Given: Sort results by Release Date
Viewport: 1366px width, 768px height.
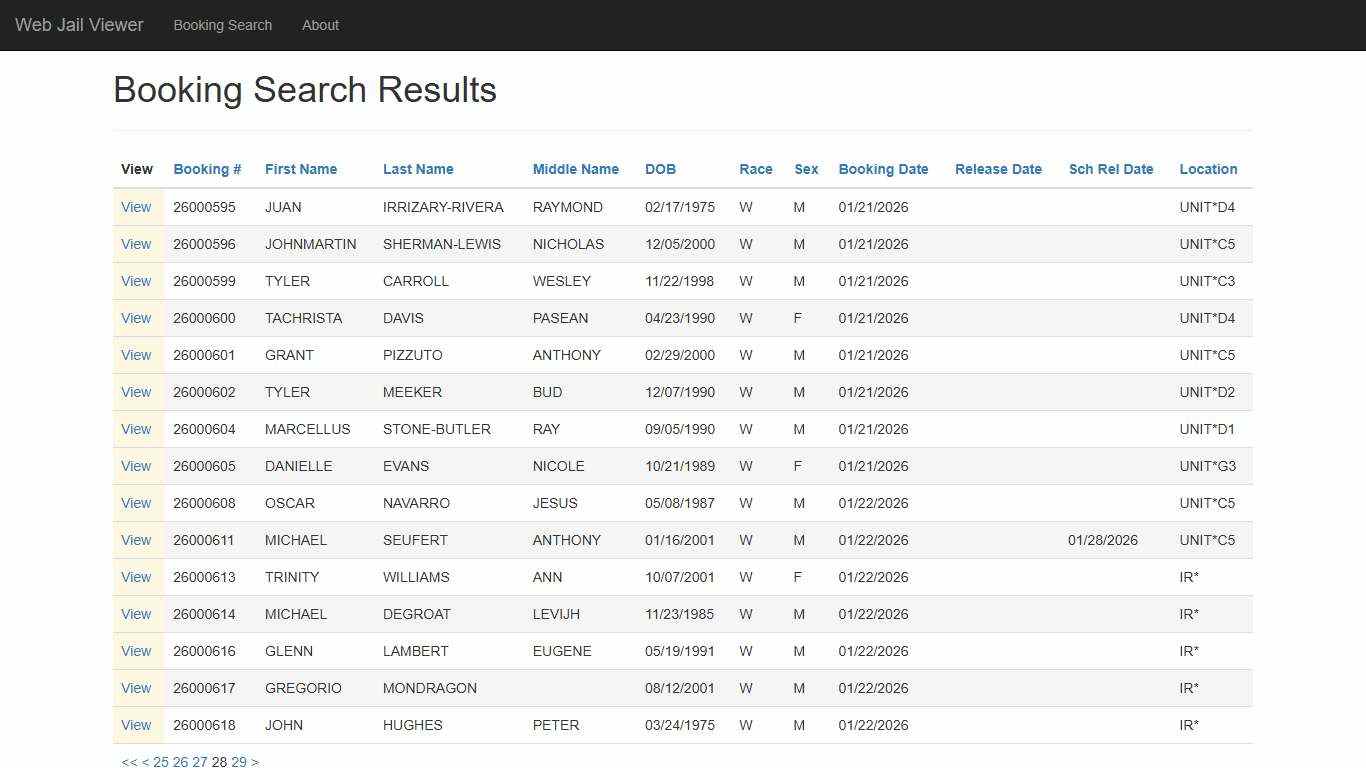Looking at the screenshot, I should pos(998,169).
